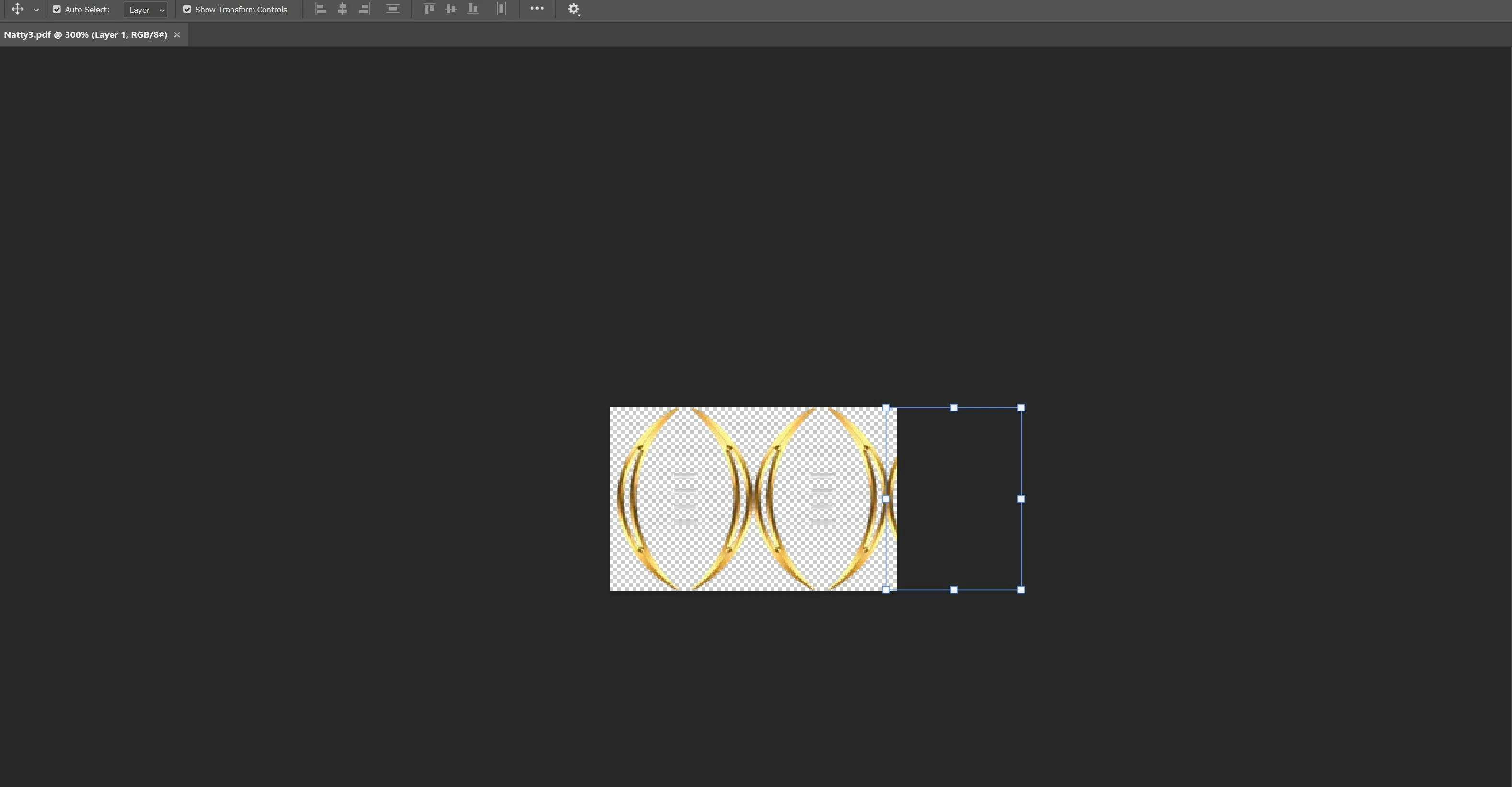Click the Move tool icon

tap(17, 10)
